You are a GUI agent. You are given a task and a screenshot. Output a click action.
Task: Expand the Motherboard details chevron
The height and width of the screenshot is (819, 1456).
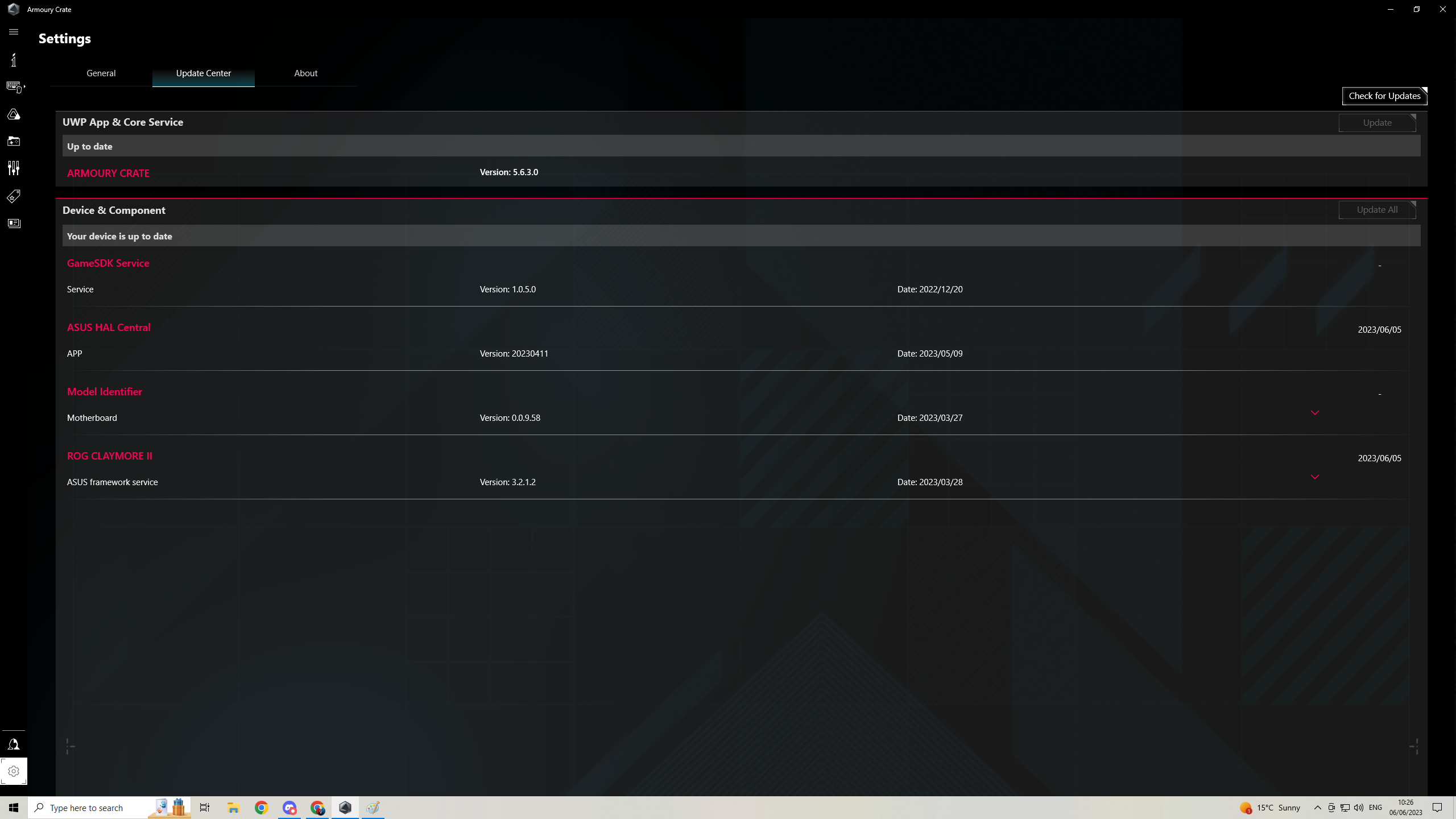tap(1314, 412)
